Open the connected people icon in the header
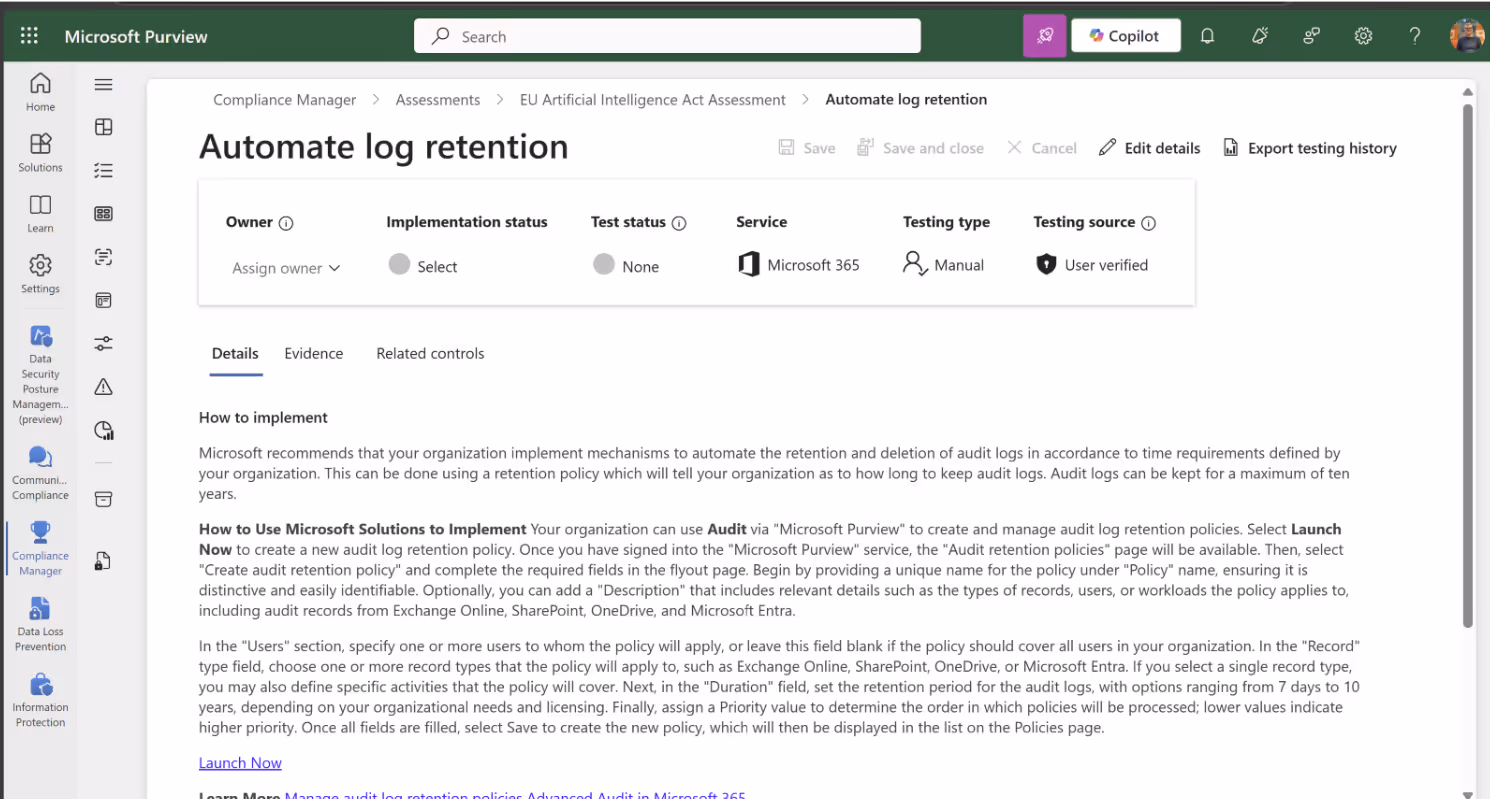This screenshot has height=799, width=1490. pos(1311,36)
